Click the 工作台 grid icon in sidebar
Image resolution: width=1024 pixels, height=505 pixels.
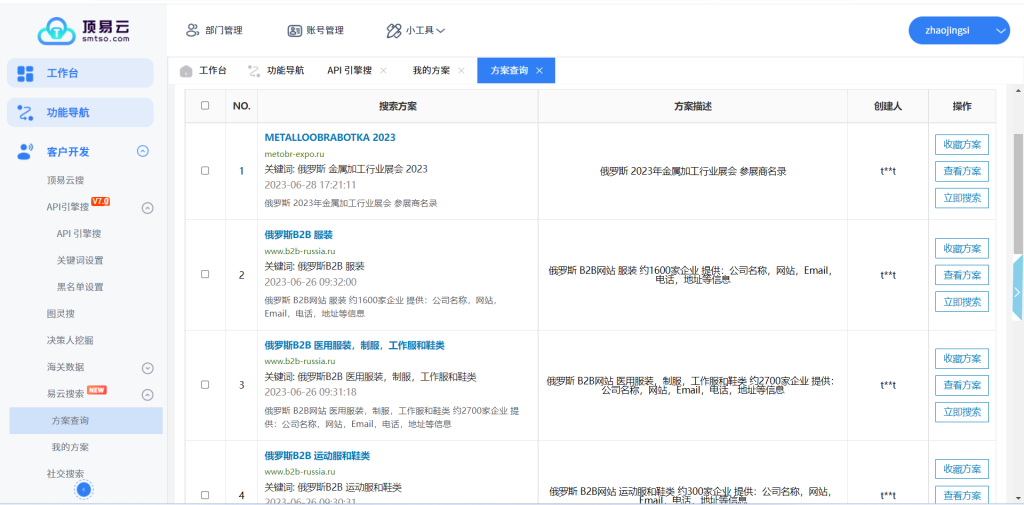click(x=26, y=73)
